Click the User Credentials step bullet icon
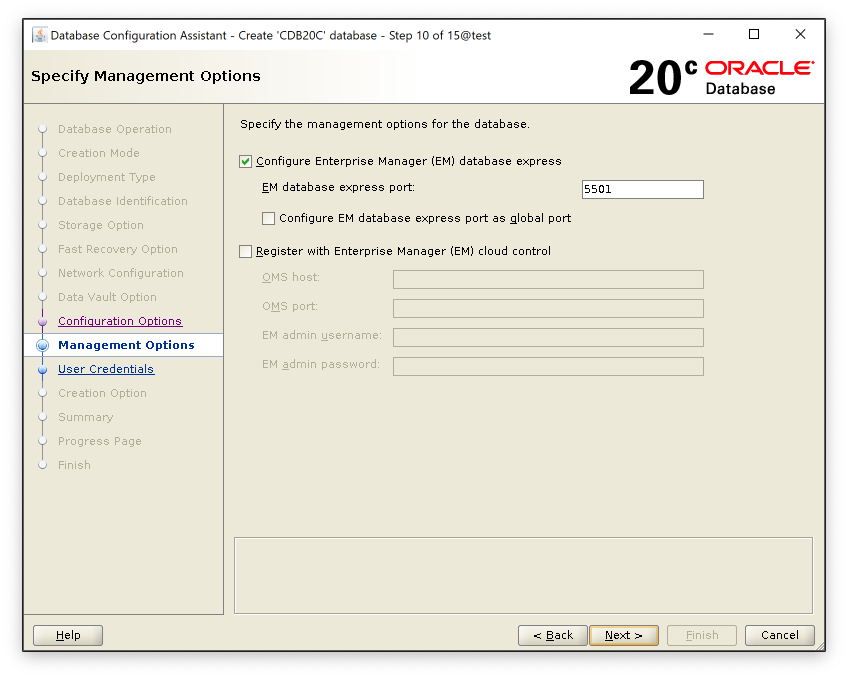The image size is (848, 678). click(42, 369)
